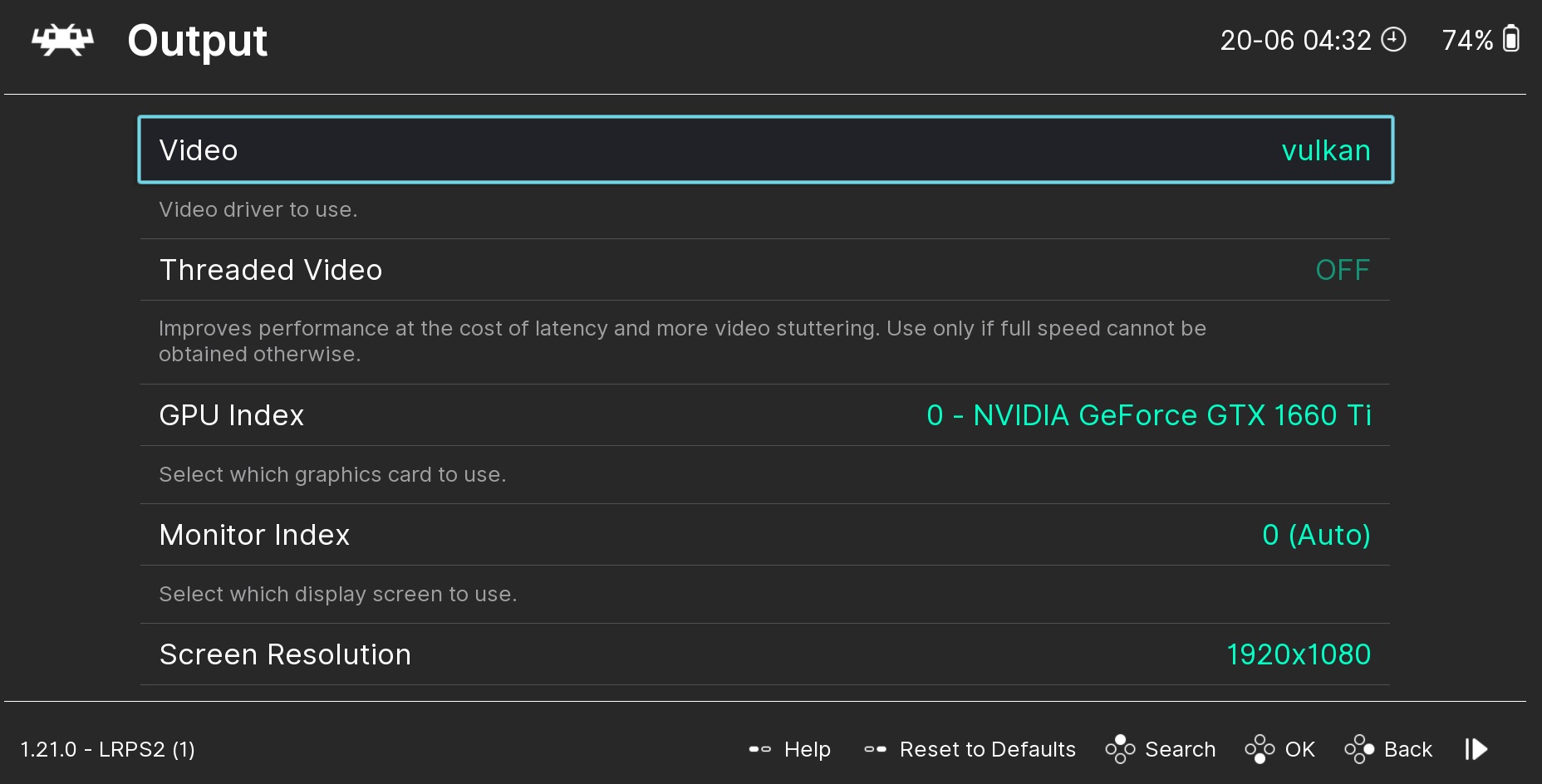Toggle Threaded Video OFF value
The image size is (1542, 784).
pyautogui.click(x=1343, y=270)
